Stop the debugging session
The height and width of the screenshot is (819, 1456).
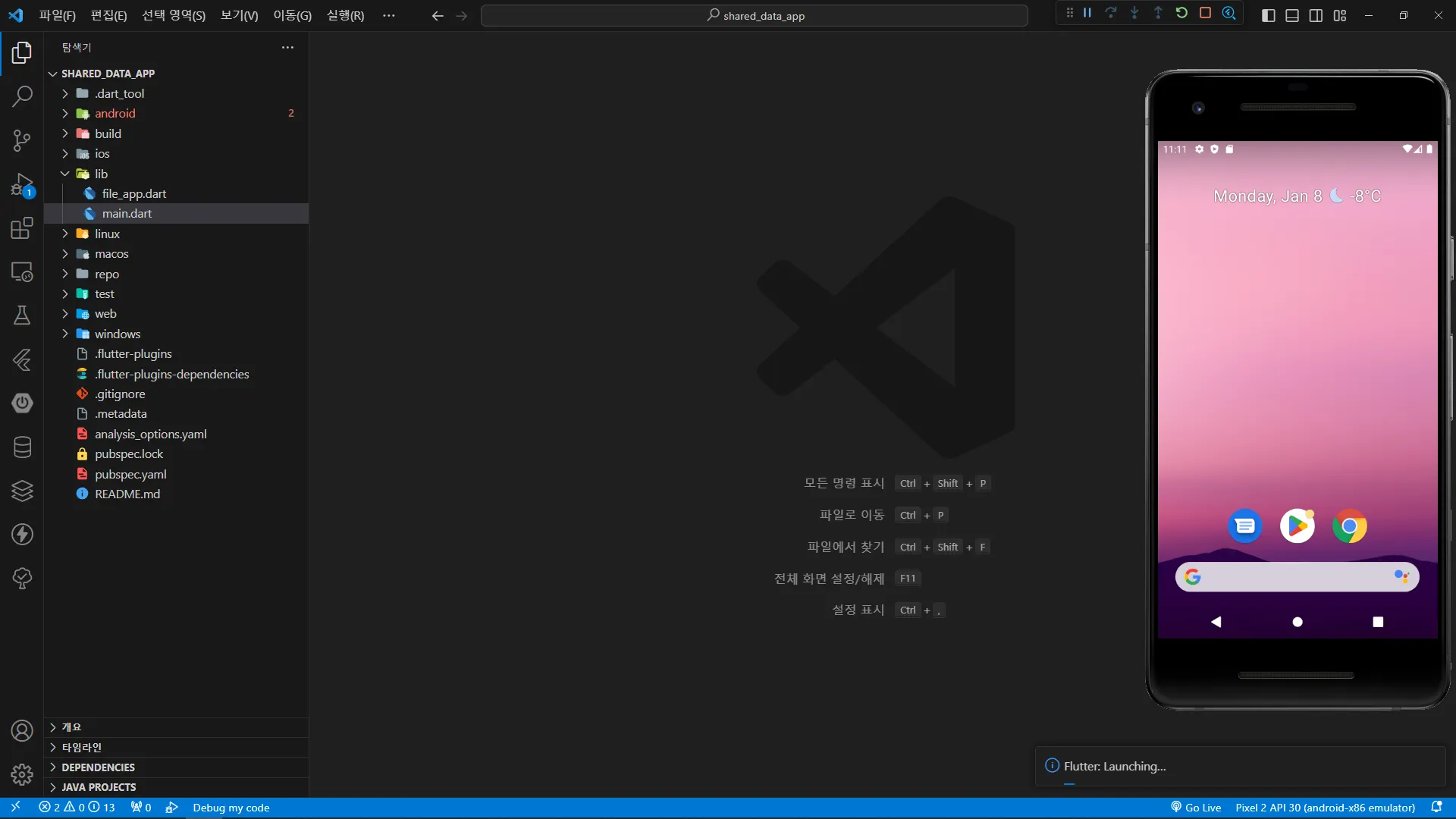(x=1205, y=13)
